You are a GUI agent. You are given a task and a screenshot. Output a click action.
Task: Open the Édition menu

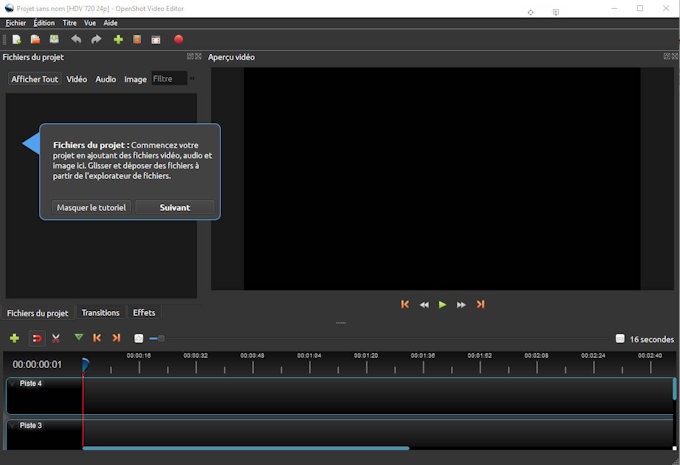[x=44, y=23]
